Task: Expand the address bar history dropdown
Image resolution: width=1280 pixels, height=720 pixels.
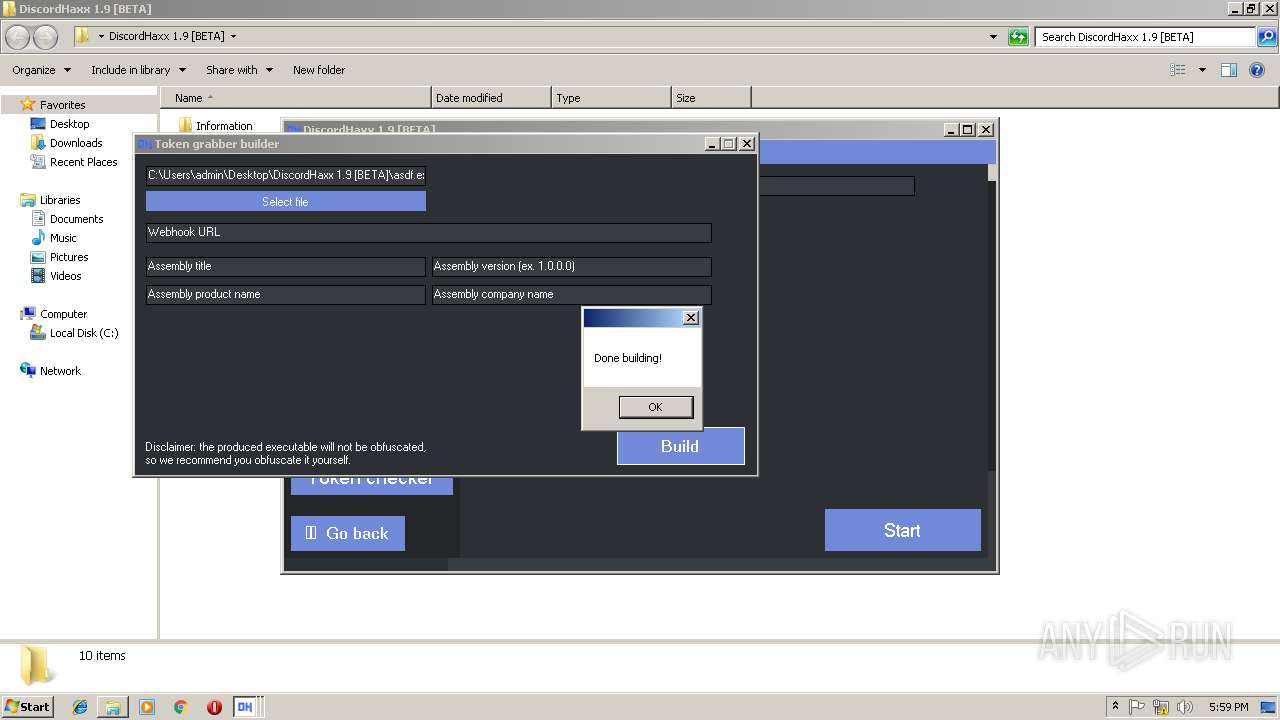Action: pyautogui.click(x=993, y=37)
